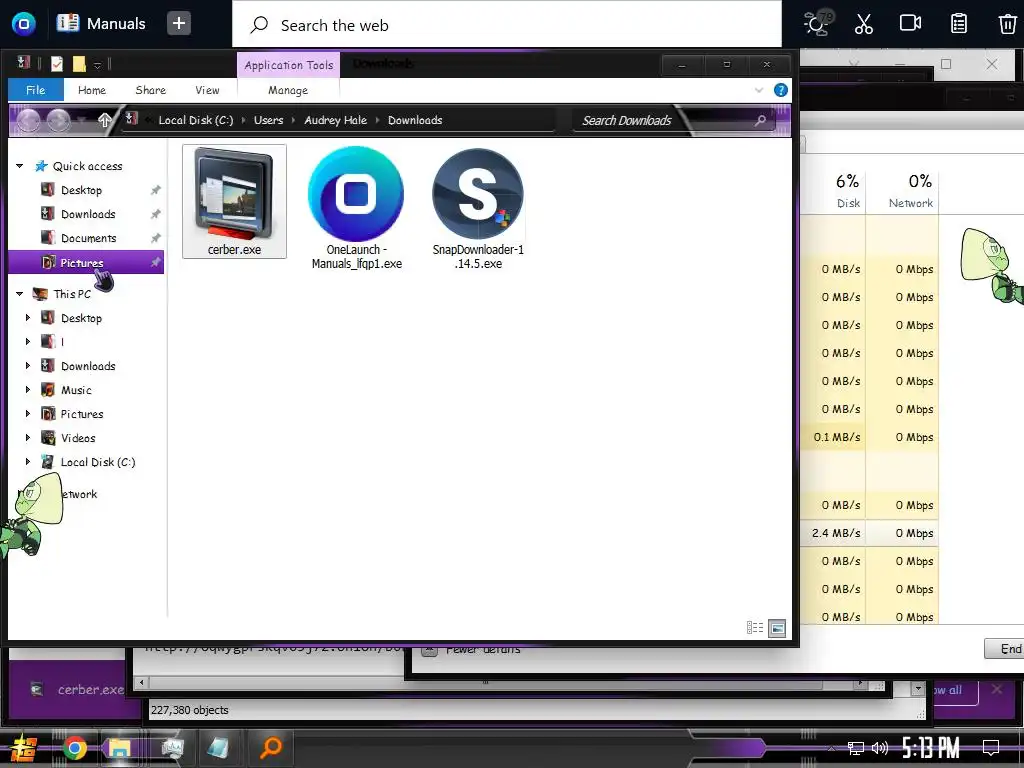Open the dropdown arrow after Users breadcrumb
Screen dimensions: 1024x768
click(x=293, y=120)
